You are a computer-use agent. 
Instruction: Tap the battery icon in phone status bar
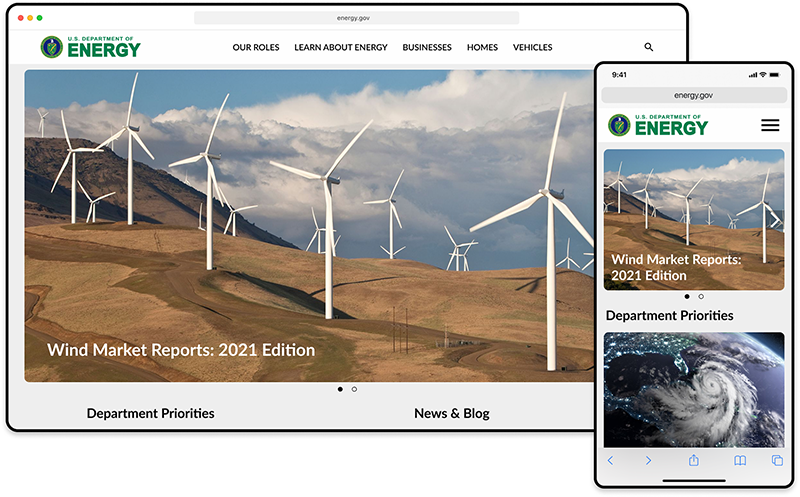tap(774, 75)
